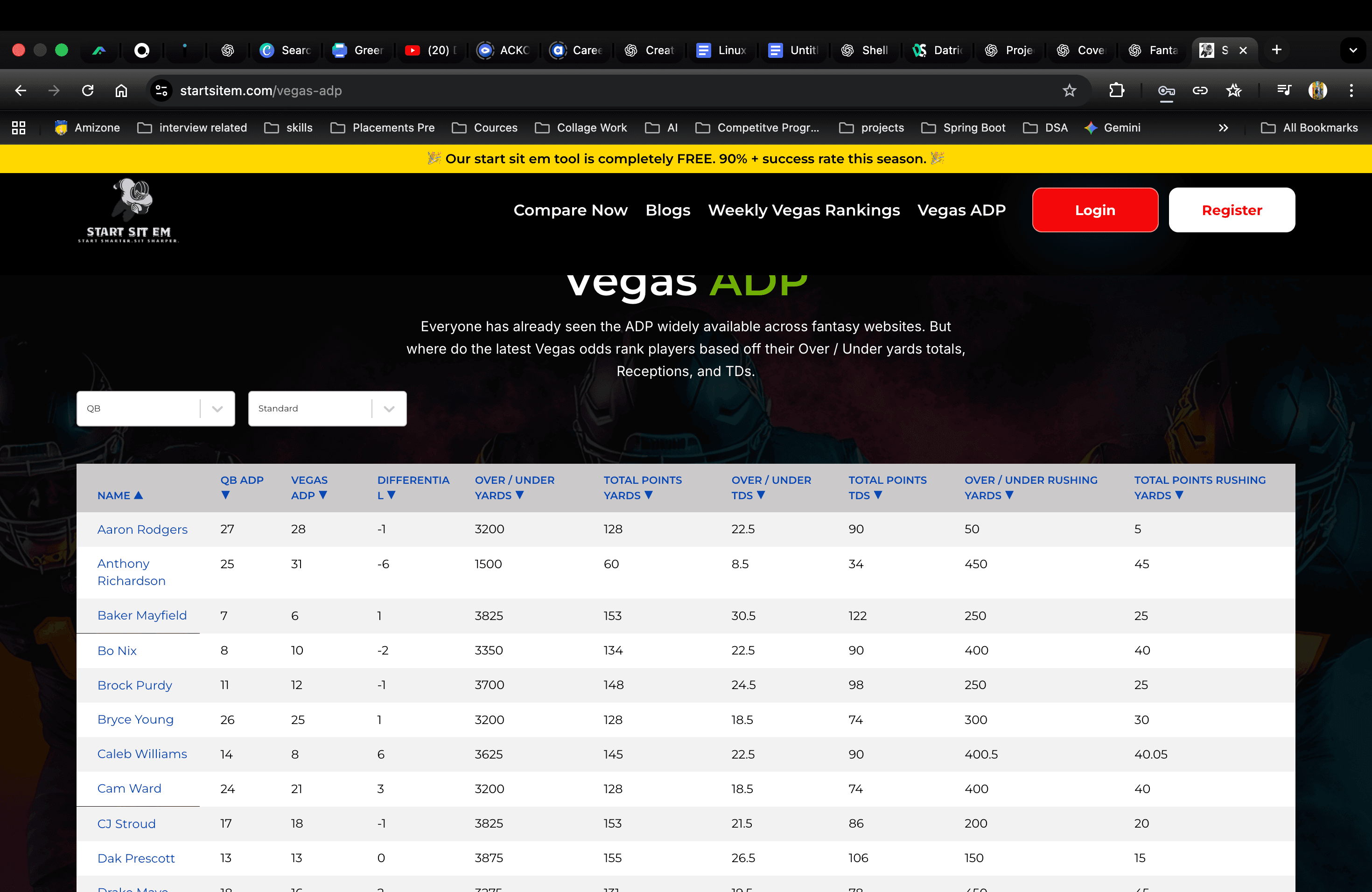Open the Standard scoring dropdown

[x=328, y=409]
